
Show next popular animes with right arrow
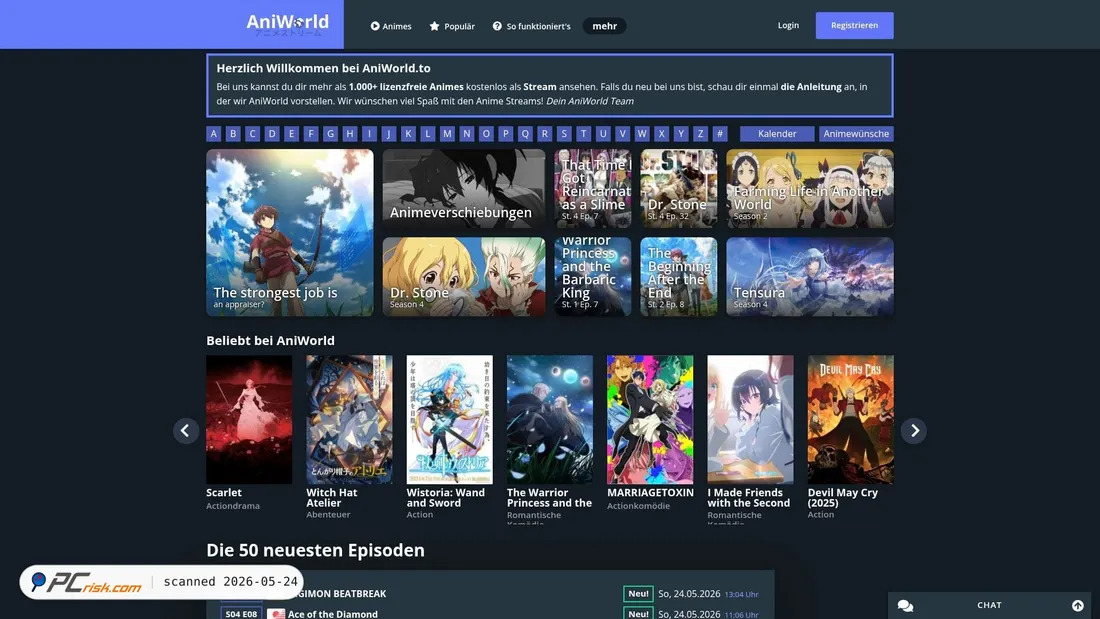914,430
